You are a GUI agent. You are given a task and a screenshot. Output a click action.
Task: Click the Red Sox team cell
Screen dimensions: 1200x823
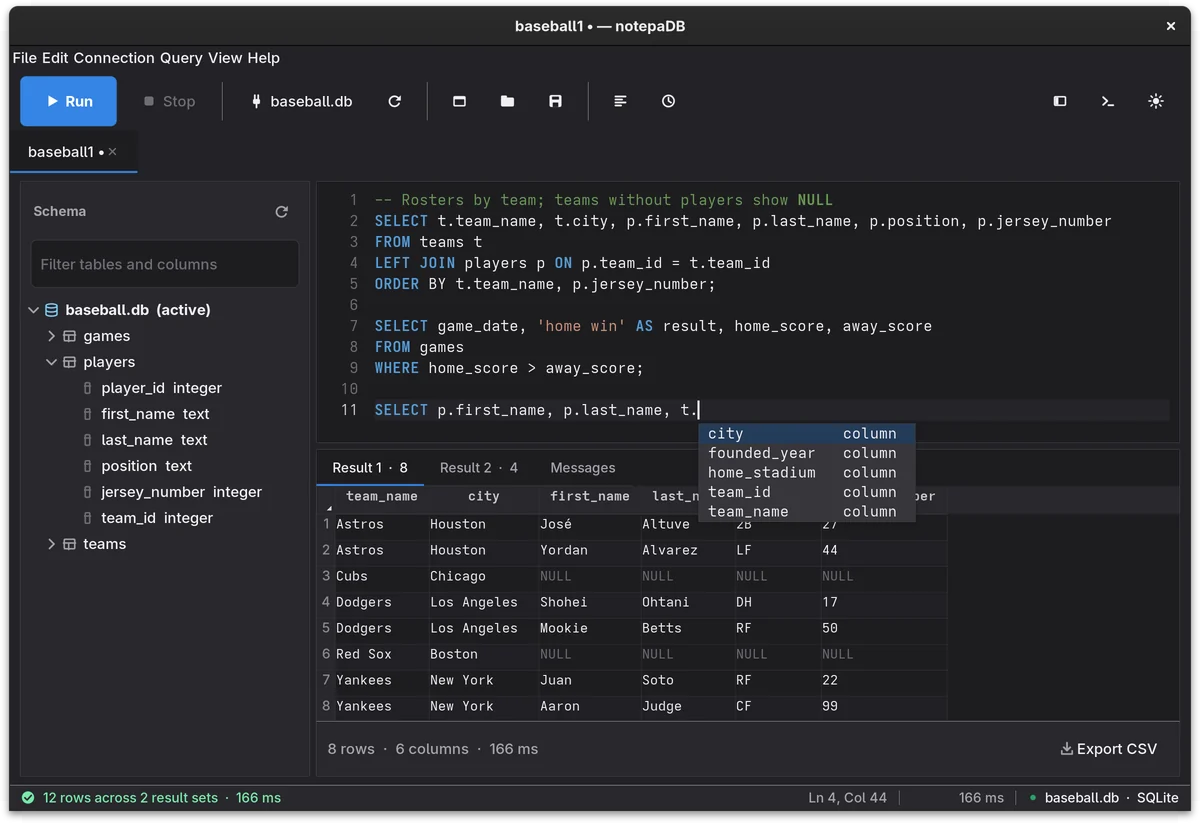pos(380,654)
